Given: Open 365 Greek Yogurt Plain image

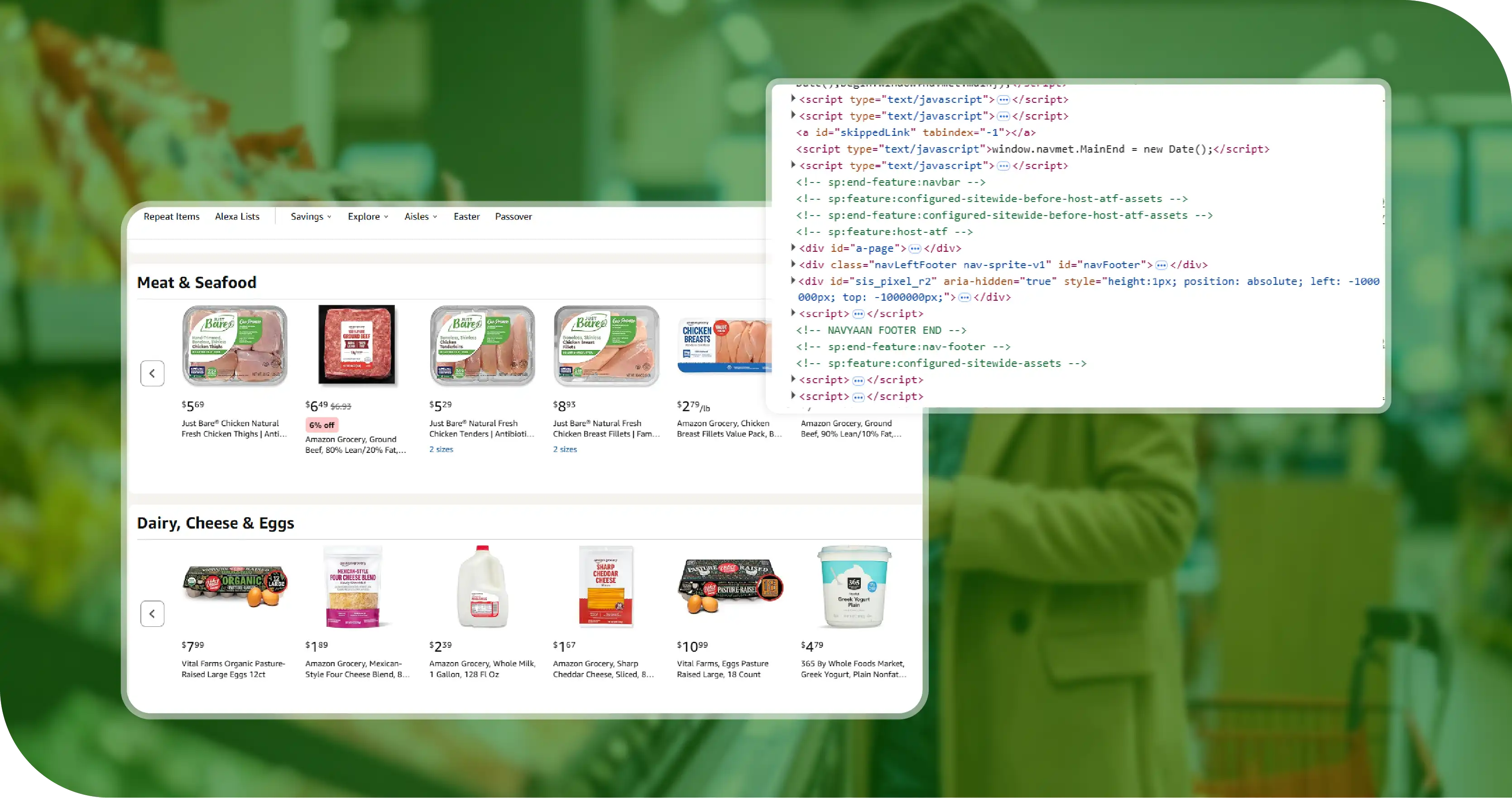Looking at the screenshot, I should point(854,586).
